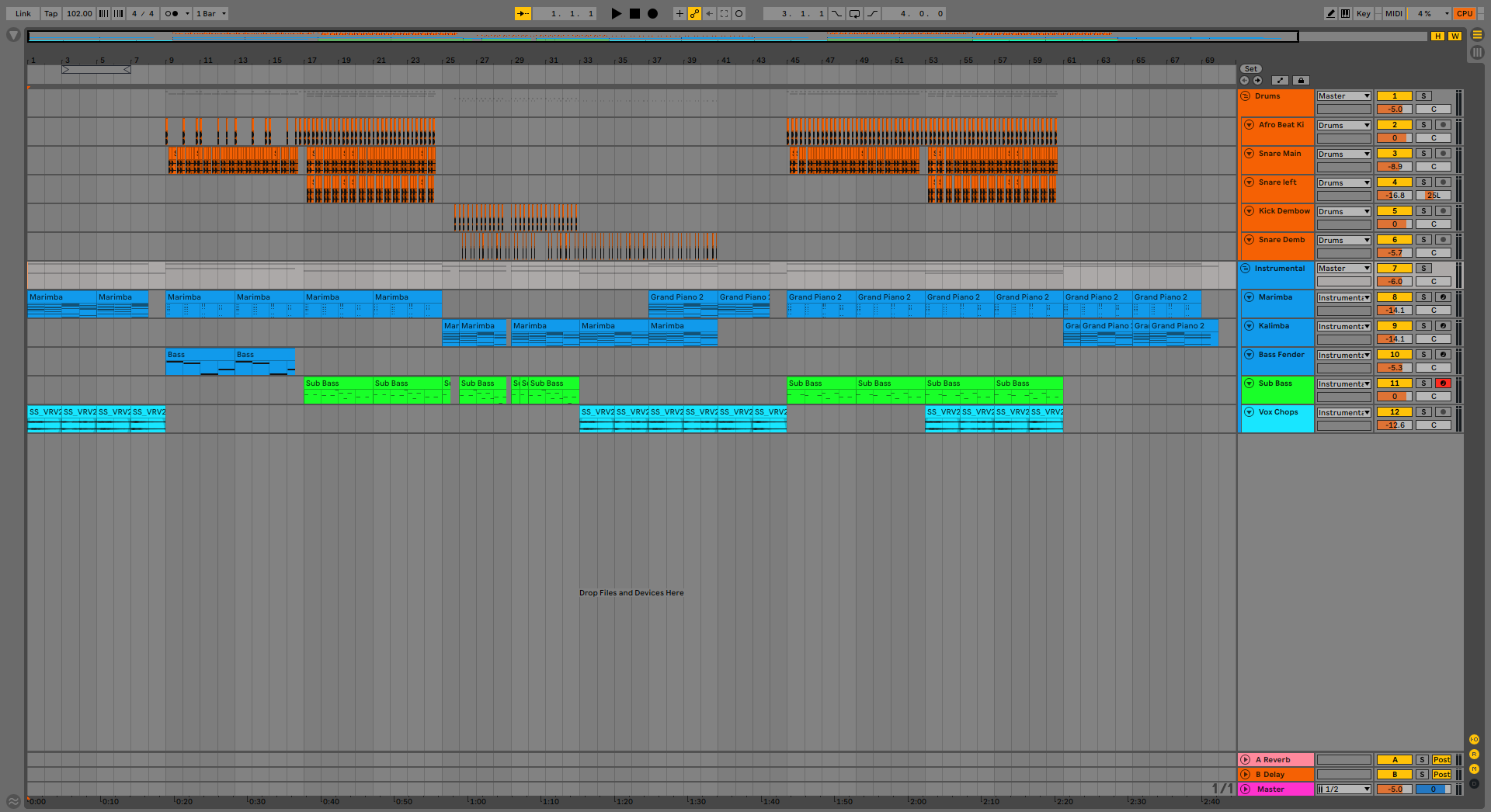Screen dimensions: 1491x812
Task: Click the Capture MIDI button
Action: pyautogui.click(x=724, y=13)
